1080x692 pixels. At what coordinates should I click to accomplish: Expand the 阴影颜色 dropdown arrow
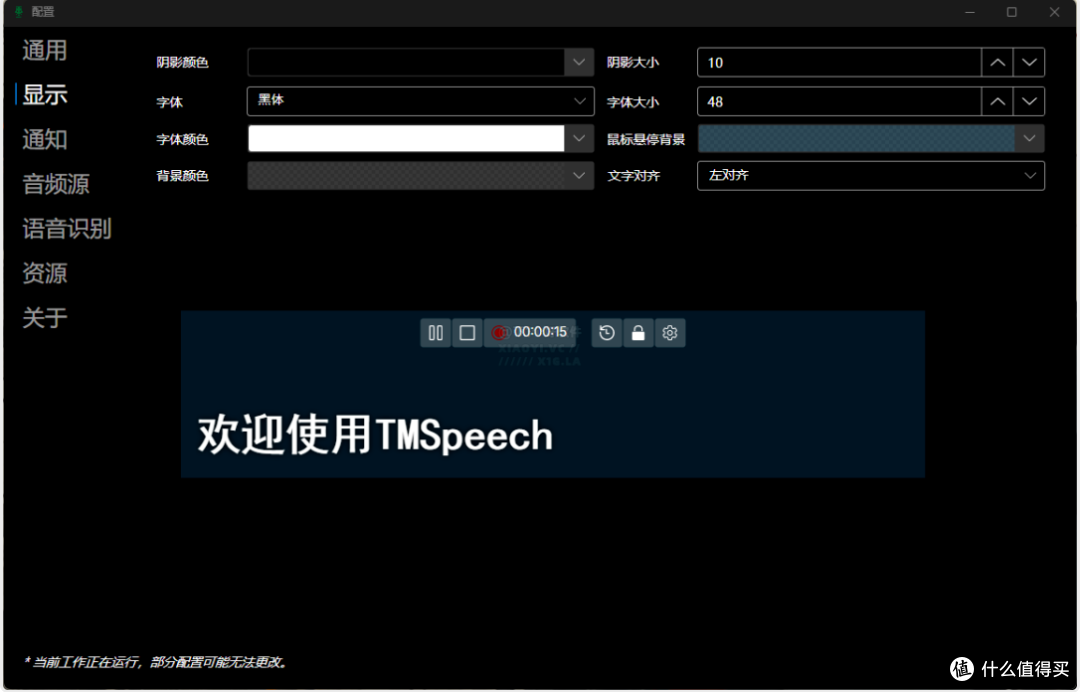(579, 63)
